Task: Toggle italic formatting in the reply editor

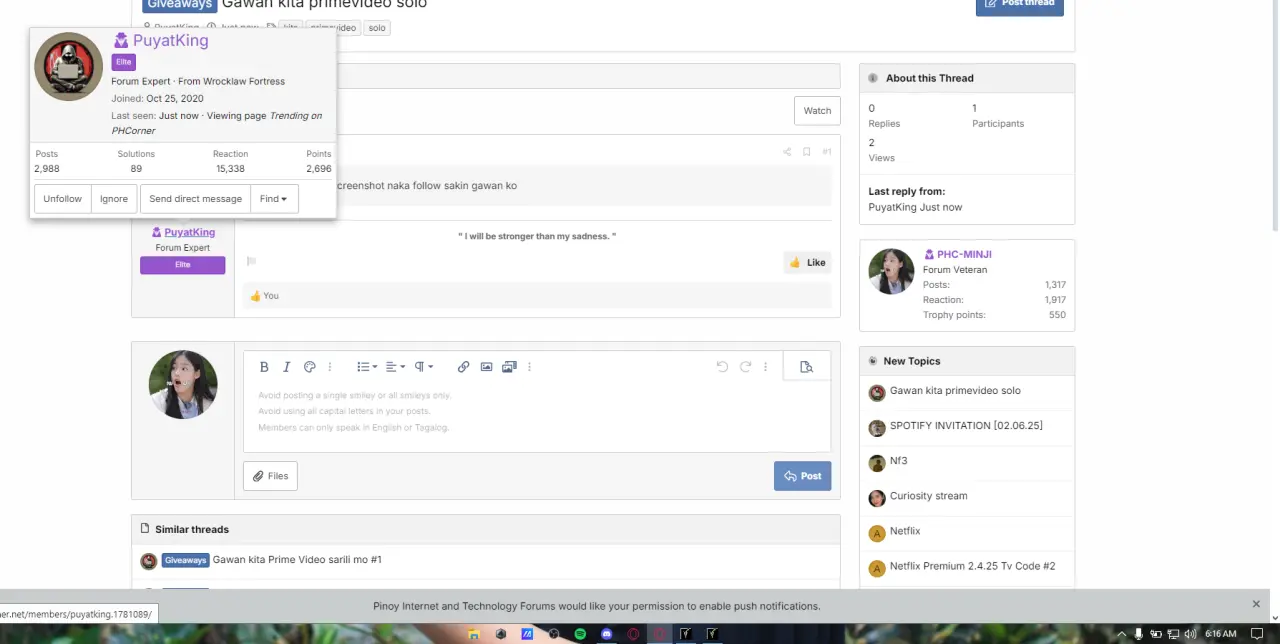Action: coord(287,367)
